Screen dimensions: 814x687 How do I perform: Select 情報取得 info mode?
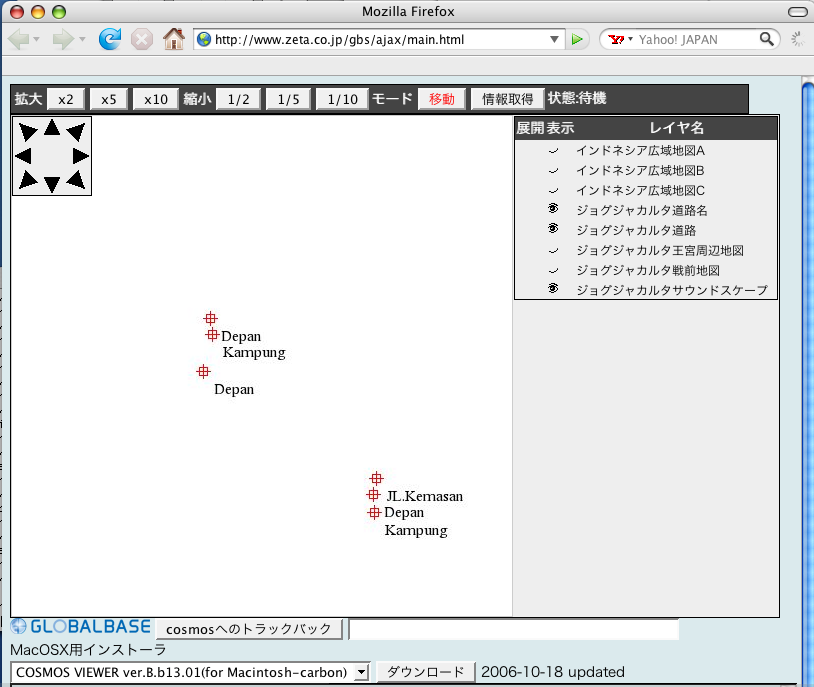pyautogui.click(x=507, y=99)
